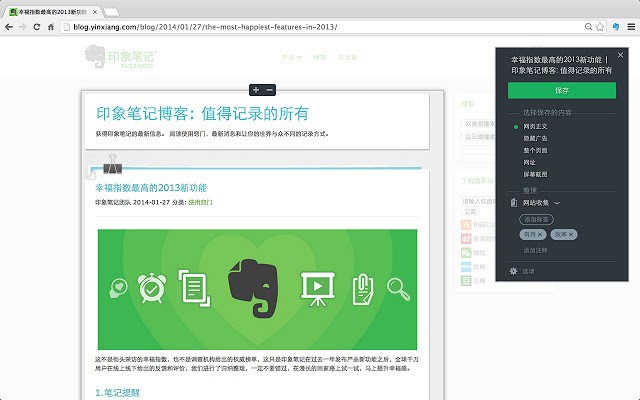Click the plus button to expand selection
The image size is (640, 400).
pyautogui.click(x=255, y=90)
